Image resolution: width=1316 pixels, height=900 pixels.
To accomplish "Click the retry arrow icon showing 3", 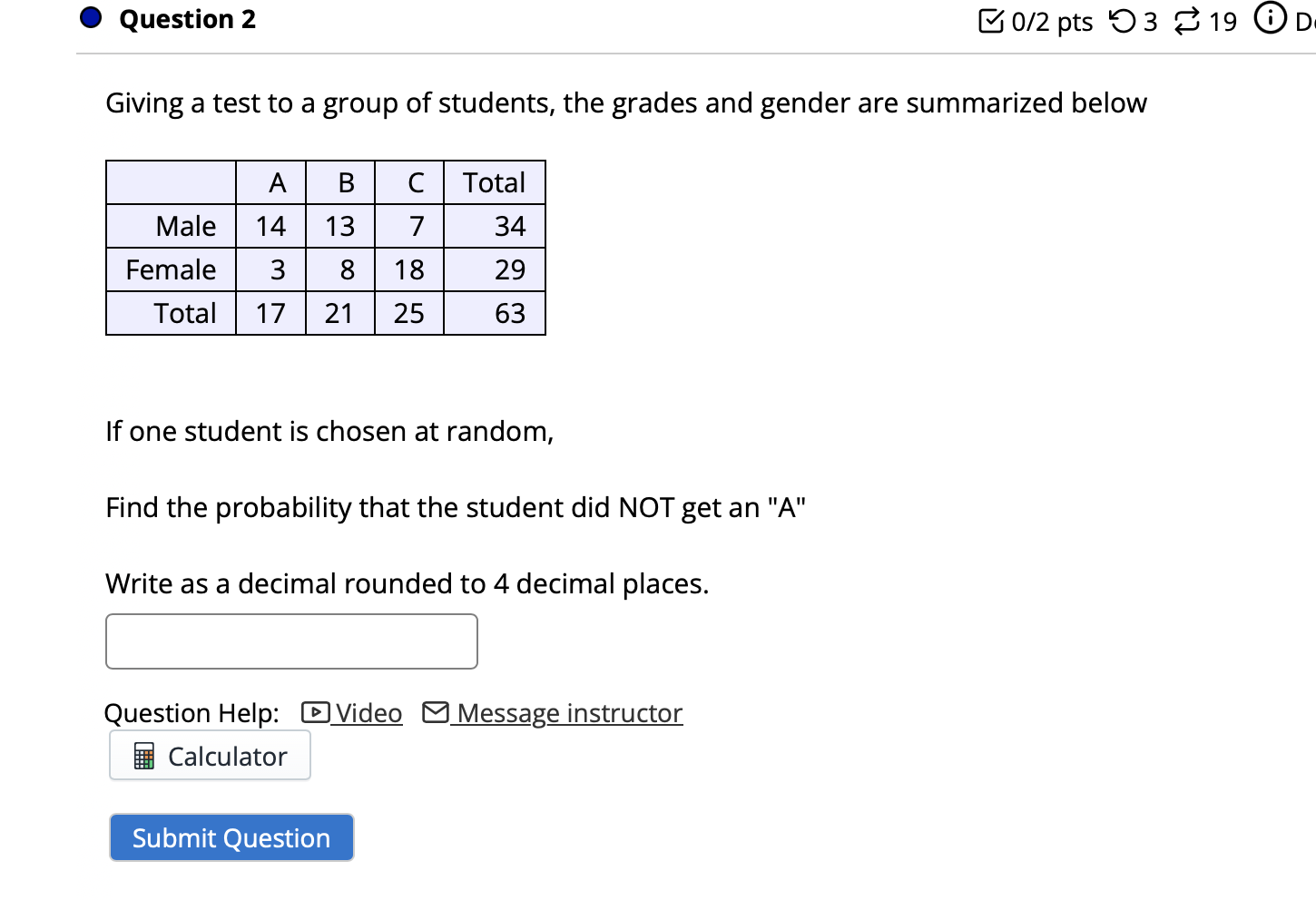I will click(1122, 22).
